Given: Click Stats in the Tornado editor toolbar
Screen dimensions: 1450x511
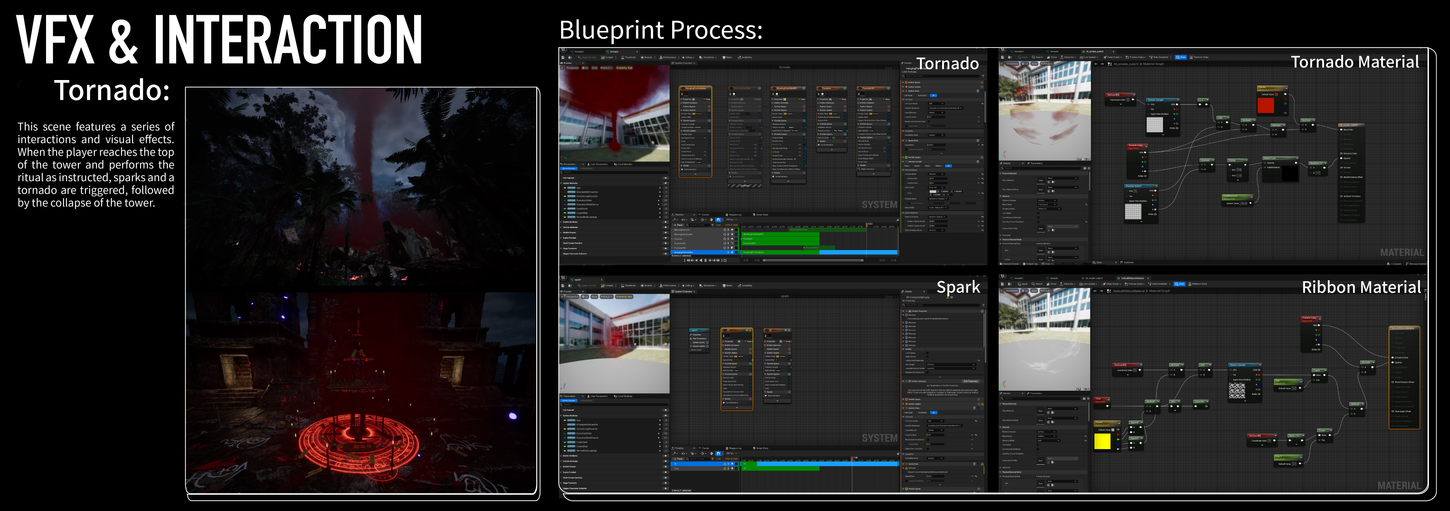Looking at the screenshot, I should tap(727, 57).
